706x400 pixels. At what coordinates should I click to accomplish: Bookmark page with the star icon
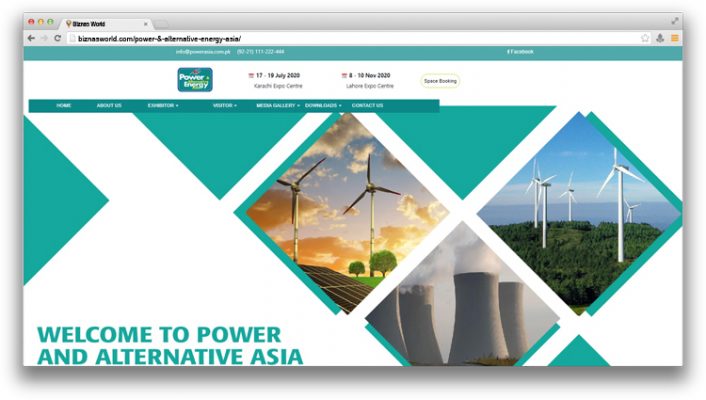pyautogui.click(x=645, y=38)
